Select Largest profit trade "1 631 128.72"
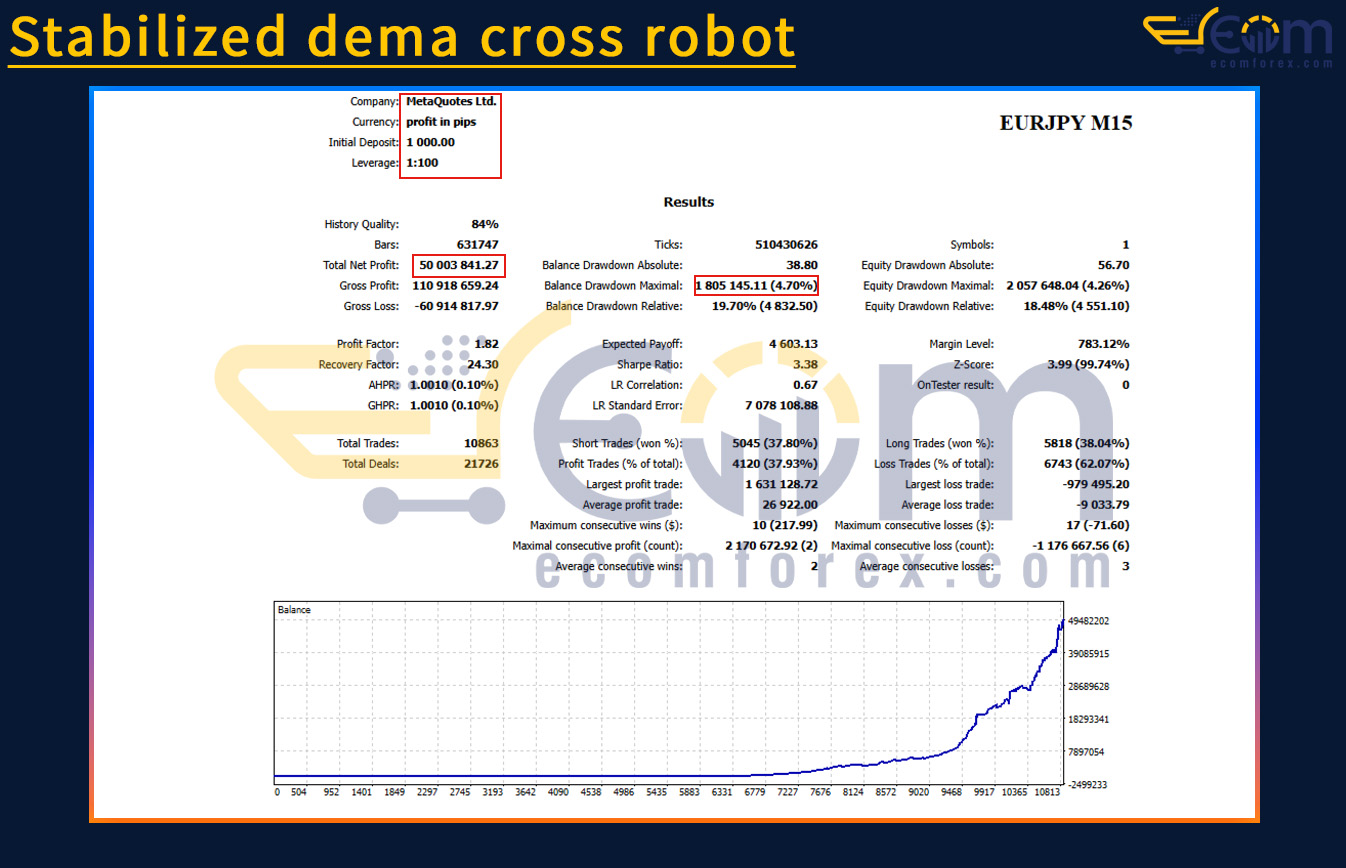 point(782,484)
